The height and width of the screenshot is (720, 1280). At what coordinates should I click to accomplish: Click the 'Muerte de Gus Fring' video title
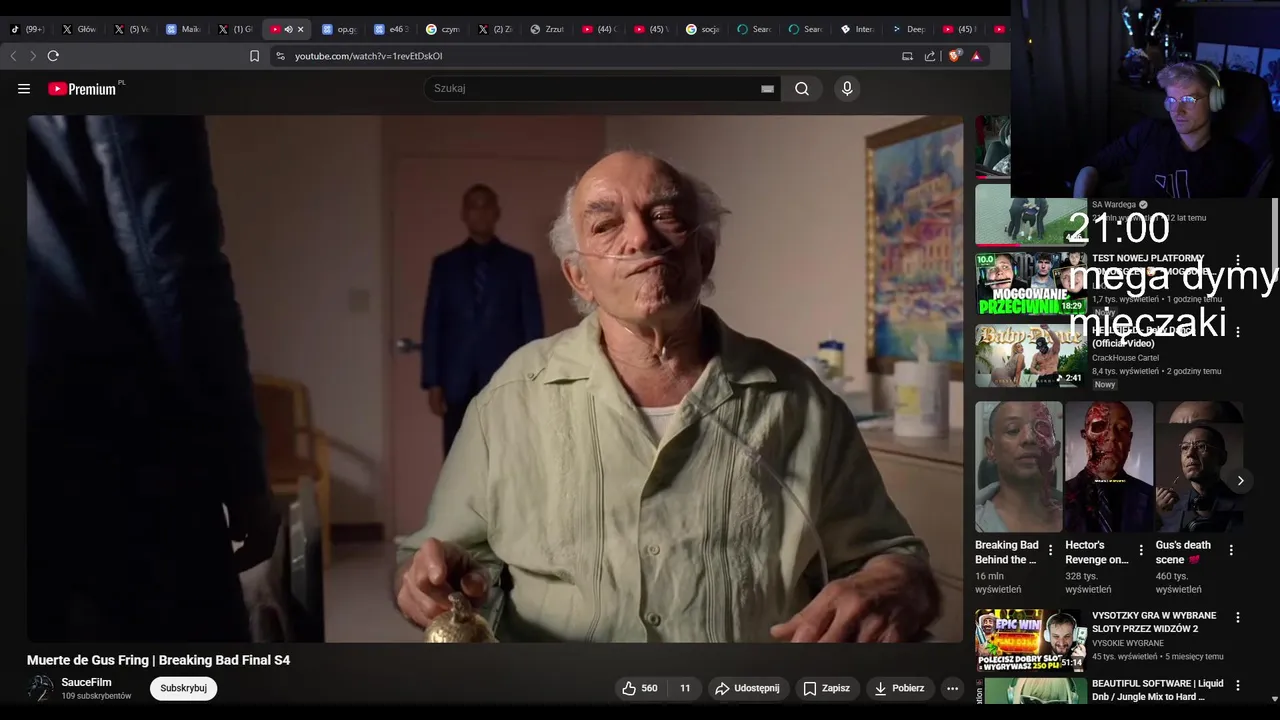(158, 660)
